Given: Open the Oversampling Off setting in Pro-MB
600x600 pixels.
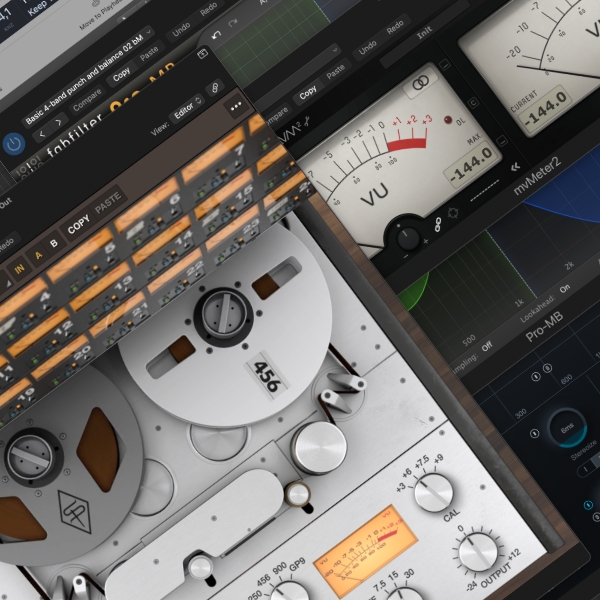Looking at the screenshot, I should [x=487, y=347].
